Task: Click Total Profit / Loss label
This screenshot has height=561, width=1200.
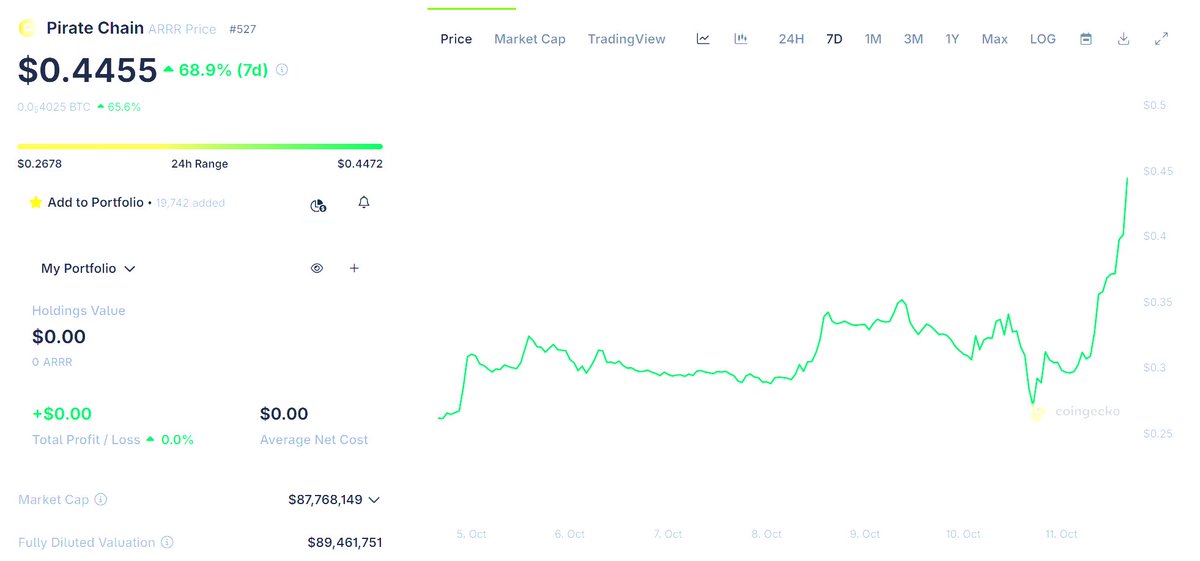Action: 86,440
